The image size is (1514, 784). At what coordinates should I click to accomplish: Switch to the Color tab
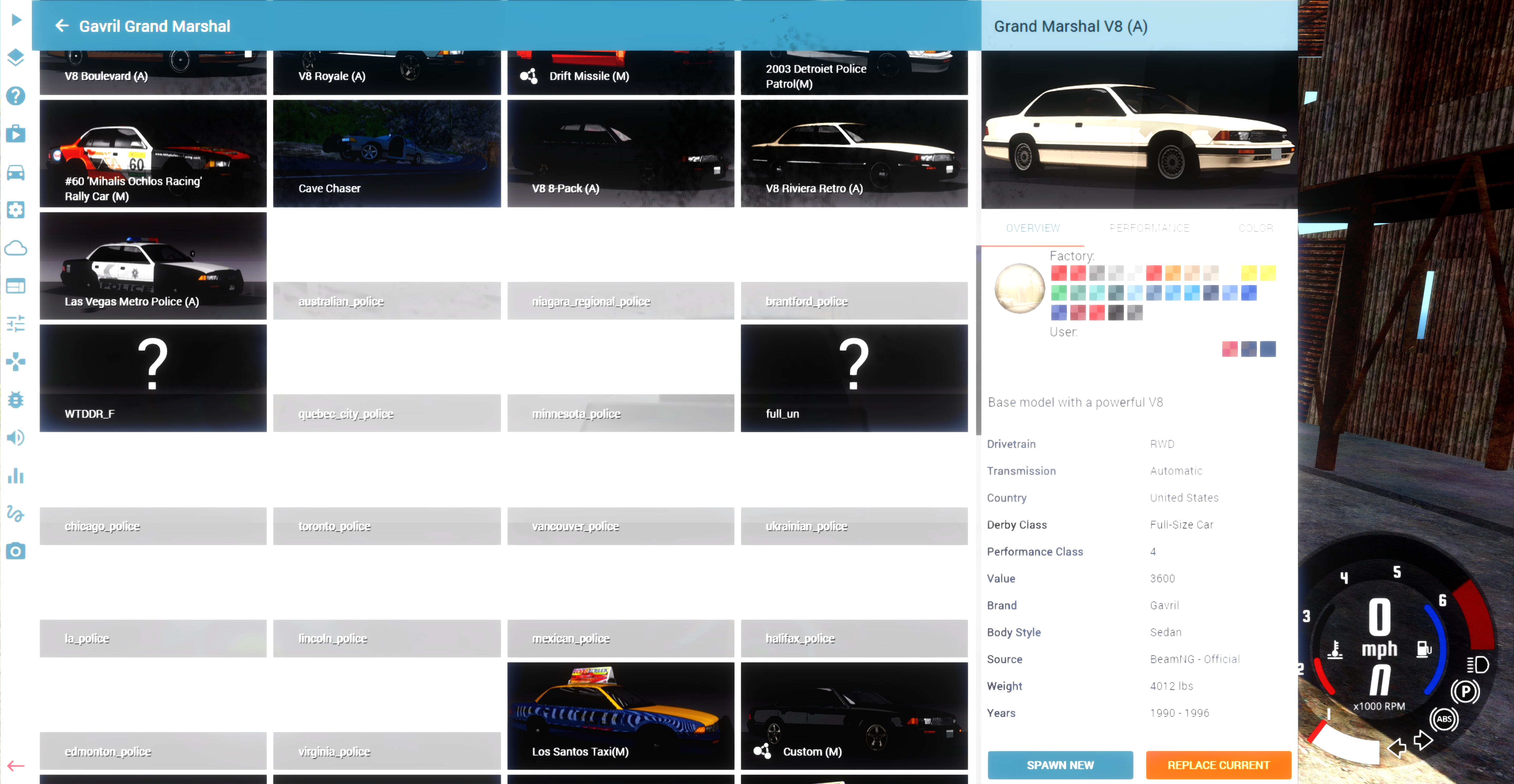click(1255, 228)
